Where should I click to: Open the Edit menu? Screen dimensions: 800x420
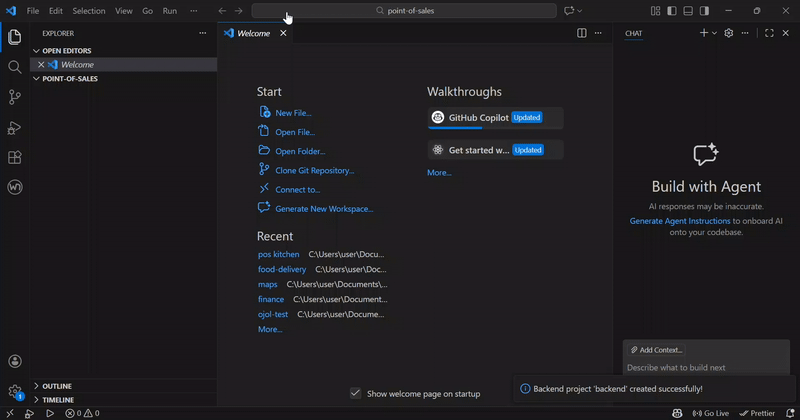[x=56, y=11]
